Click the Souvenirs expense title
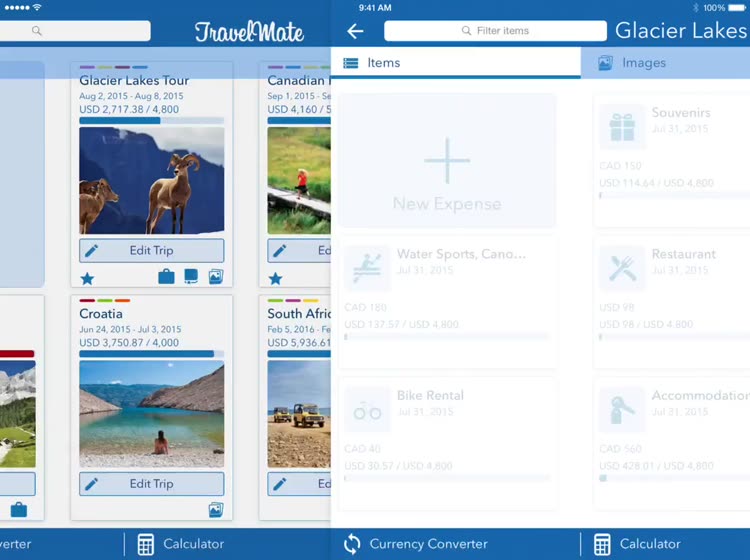Viewport: 750px width, 560px height. pos(681,113)
